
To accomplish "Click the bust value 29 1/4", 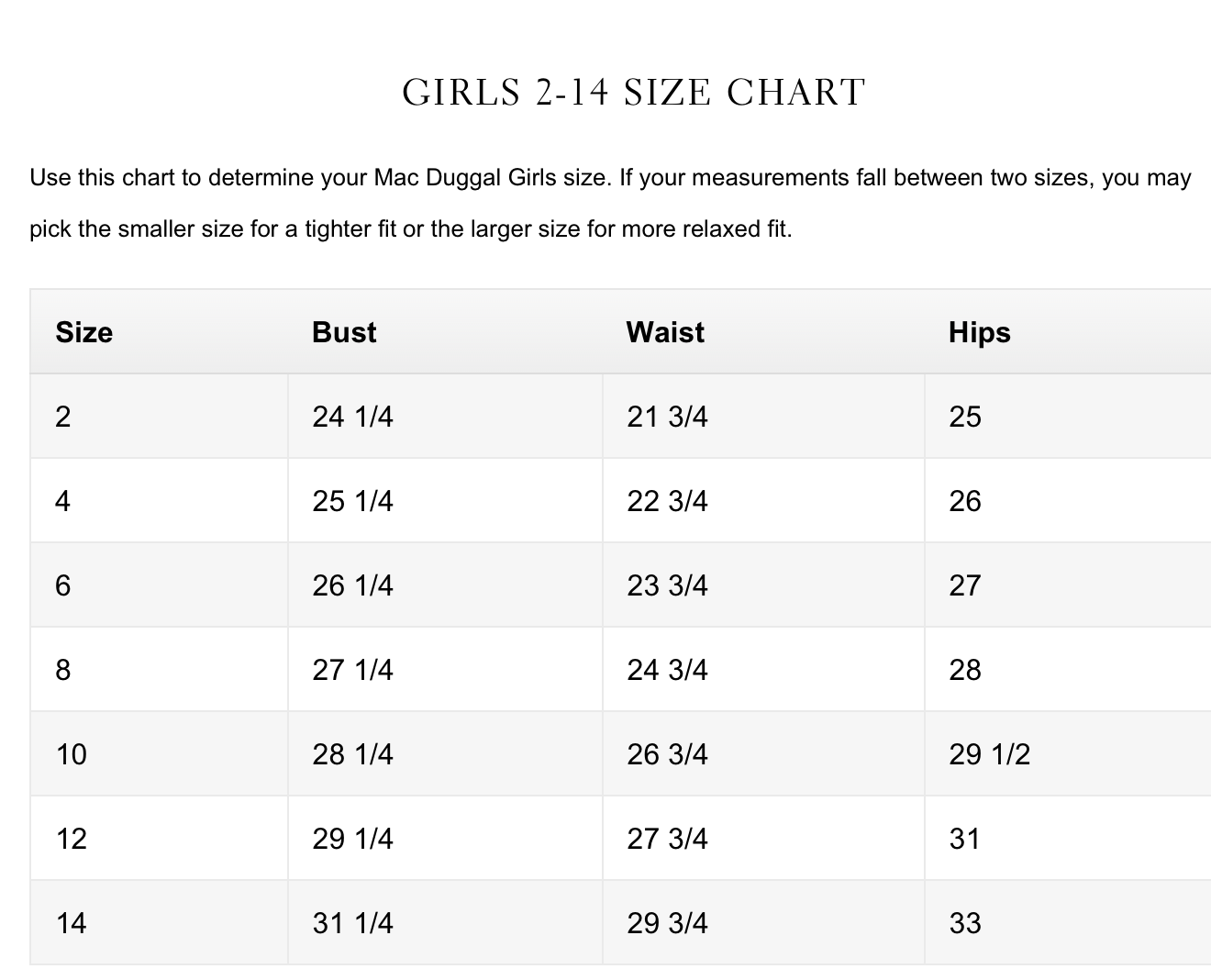I will coord(352,839).
